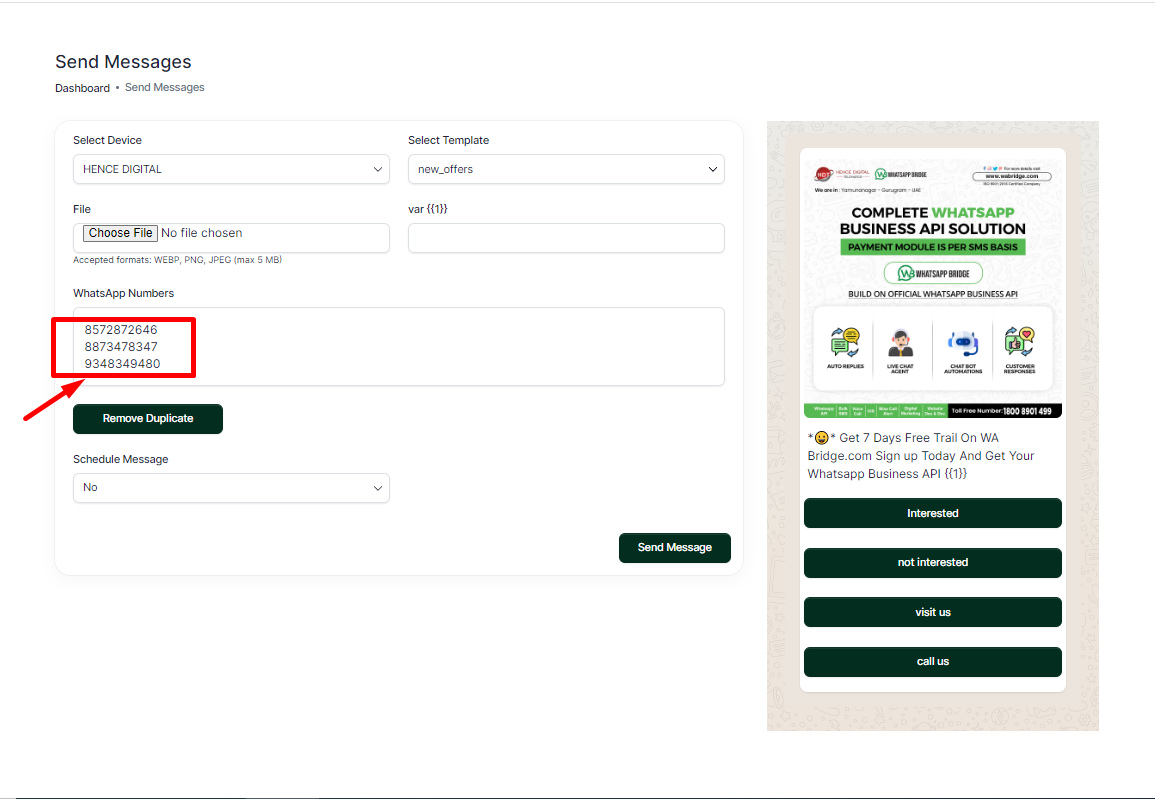The image size is (1155, 799).
Task: Click the Remove Duplicate button
Action: point(147,418)
